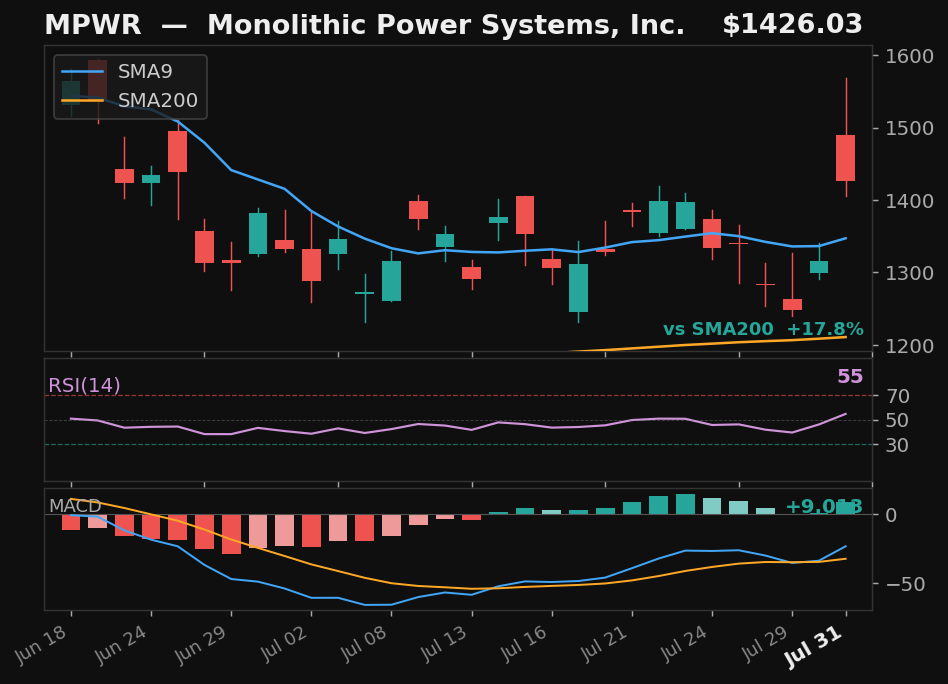Screen dimensions: 948x684
Task: Click the RSI 70 axis label
Action: (x=898, y=396)
